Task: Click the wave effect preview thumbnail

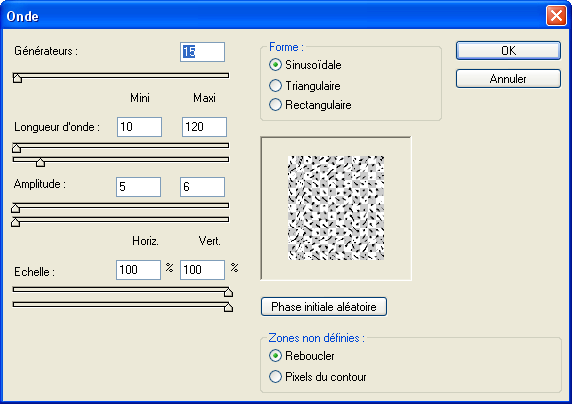Action: [336, 208]
